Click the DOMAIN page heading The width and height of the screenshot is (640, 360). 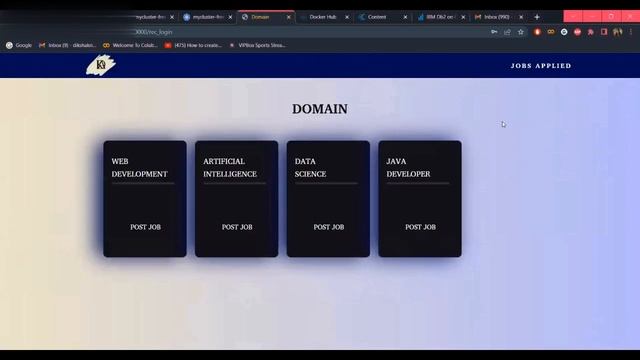pos(320,109)
